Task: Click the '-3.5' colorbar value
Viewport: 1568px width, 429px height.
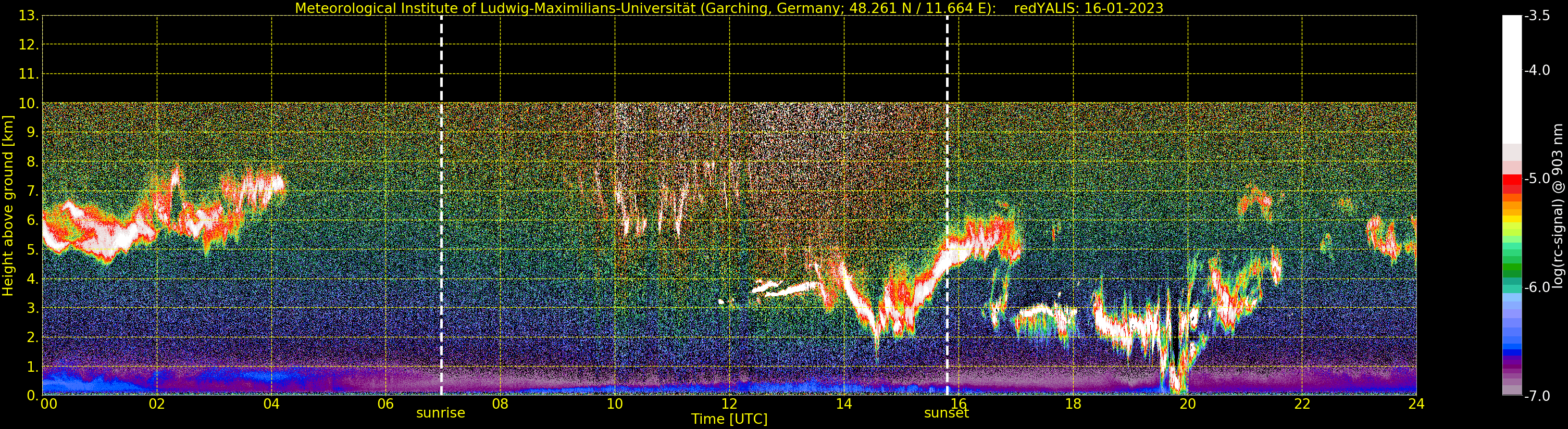Action: click(x=1537, y=16)
